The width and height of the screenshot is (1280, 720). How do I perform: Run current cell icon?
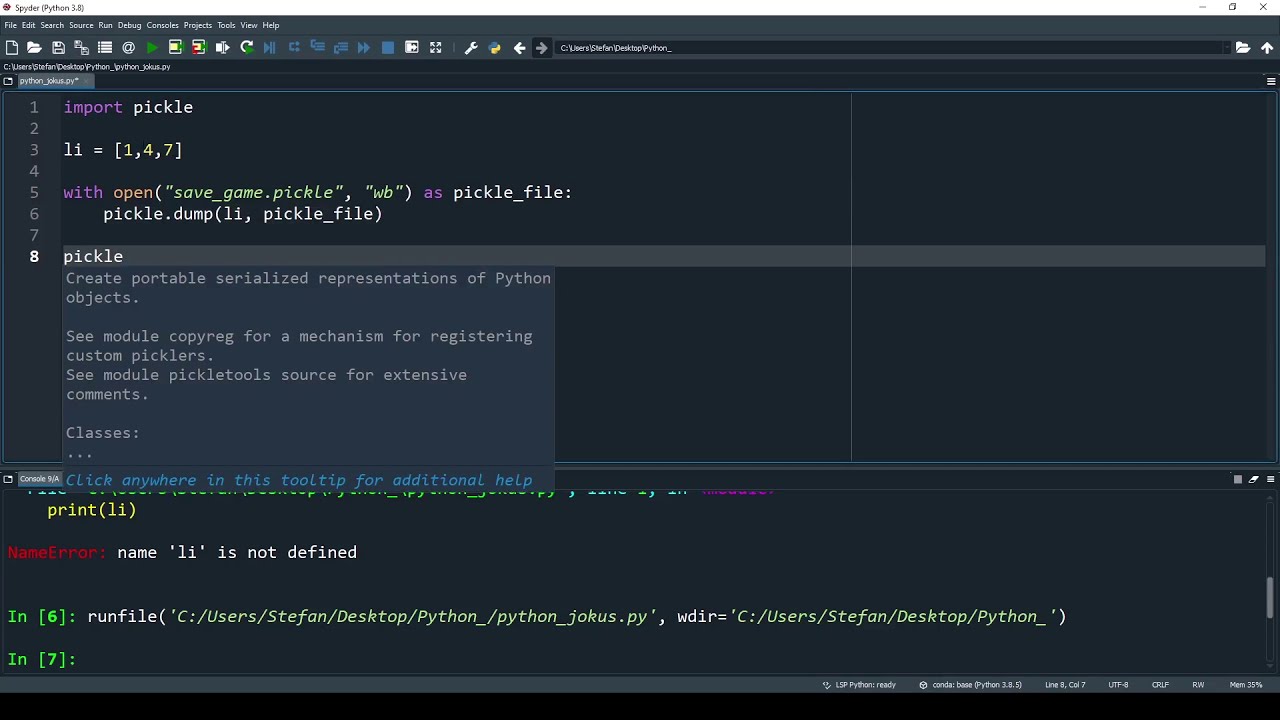[175, 47]
